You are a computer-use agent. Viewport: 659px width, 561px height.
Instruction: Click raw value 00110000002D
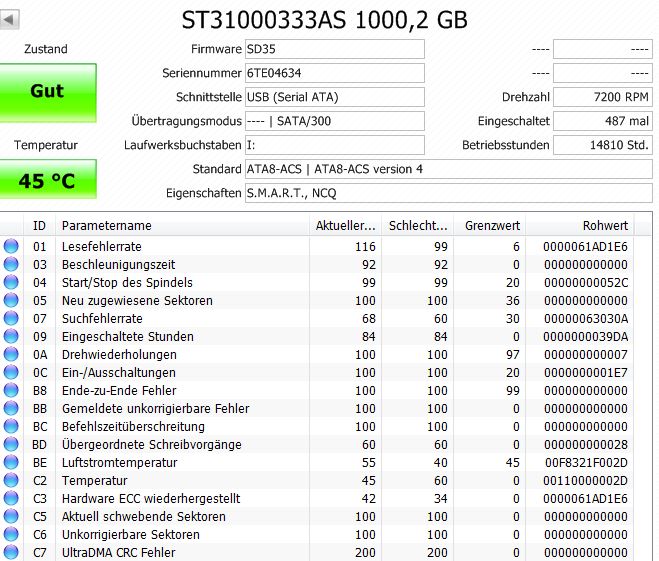click(585, 480)
